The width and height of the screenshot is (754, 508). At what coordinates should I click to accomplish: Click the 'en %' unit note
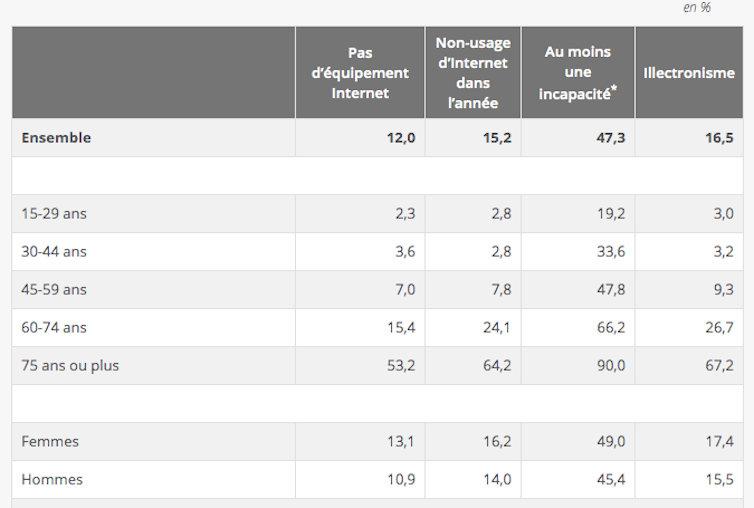(697, 8)
